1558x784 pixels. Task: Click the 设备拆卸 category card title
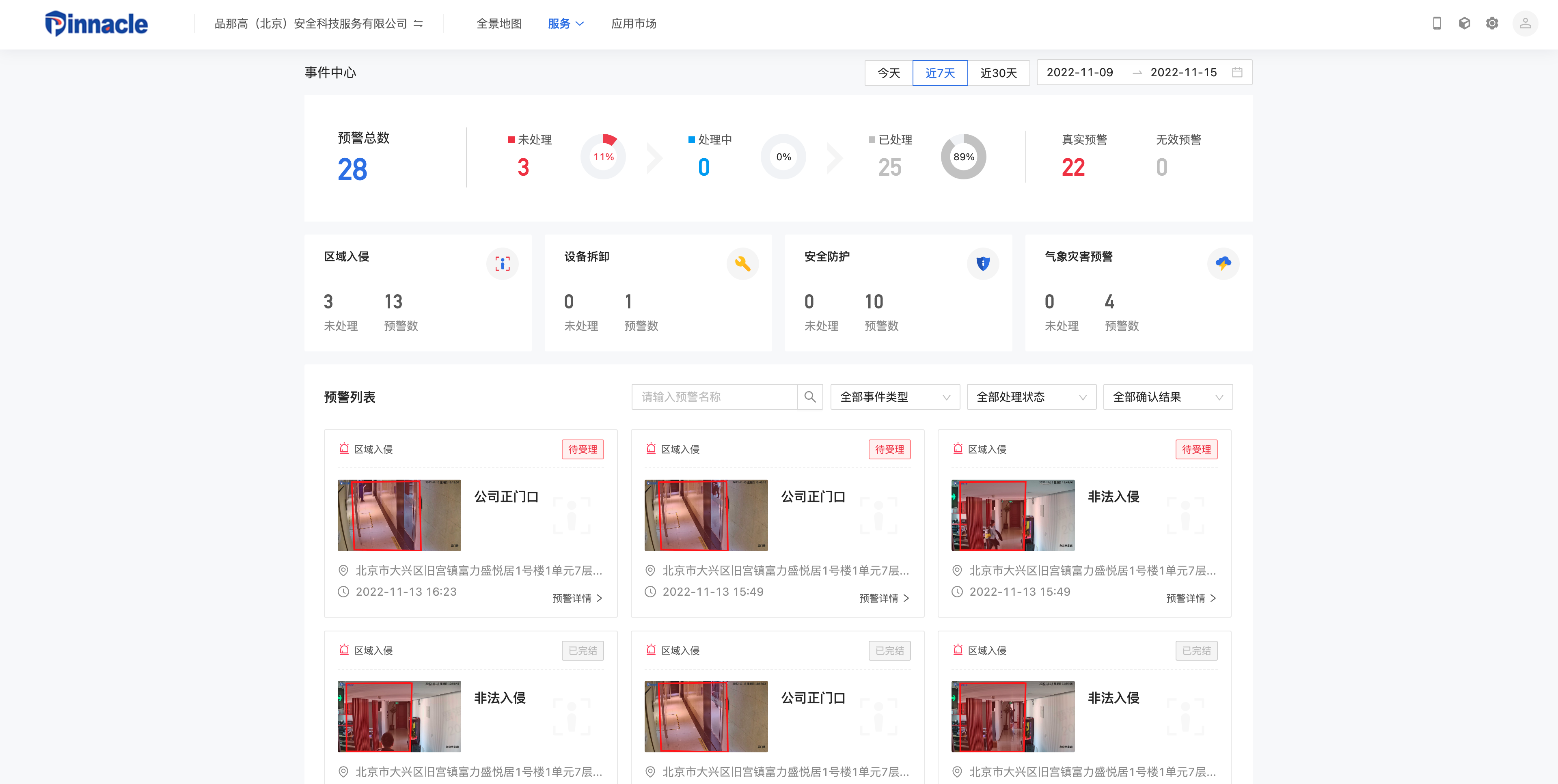coord(587,256)
